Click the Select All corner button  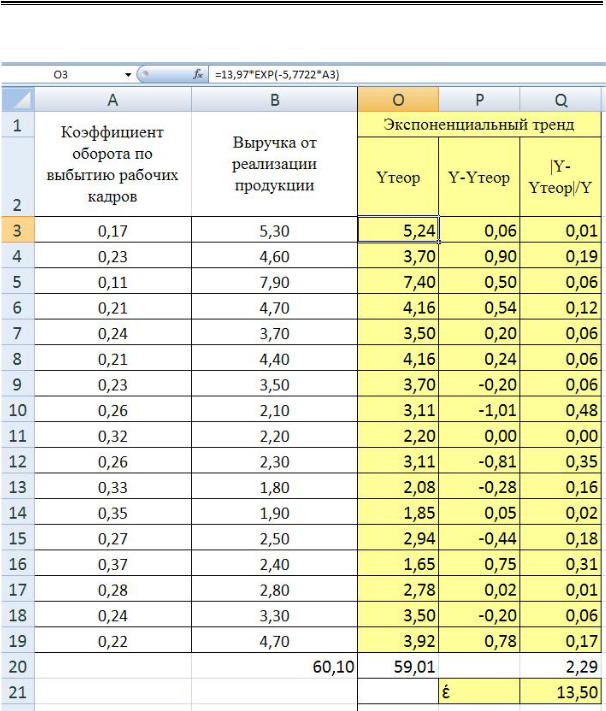[18, 99]
